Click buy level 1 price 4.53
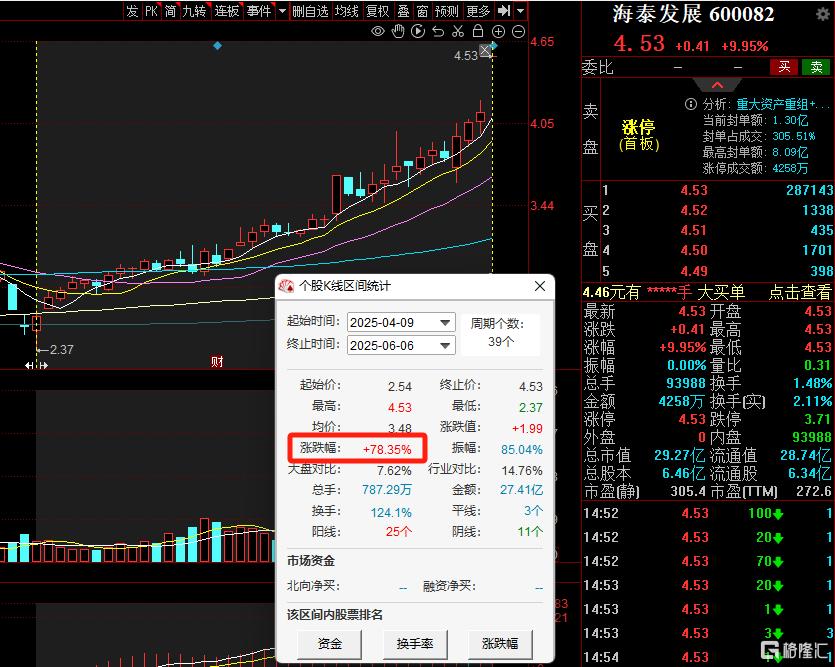The width and height of the screenshot is (835, 667). click(x=694, y=190)
